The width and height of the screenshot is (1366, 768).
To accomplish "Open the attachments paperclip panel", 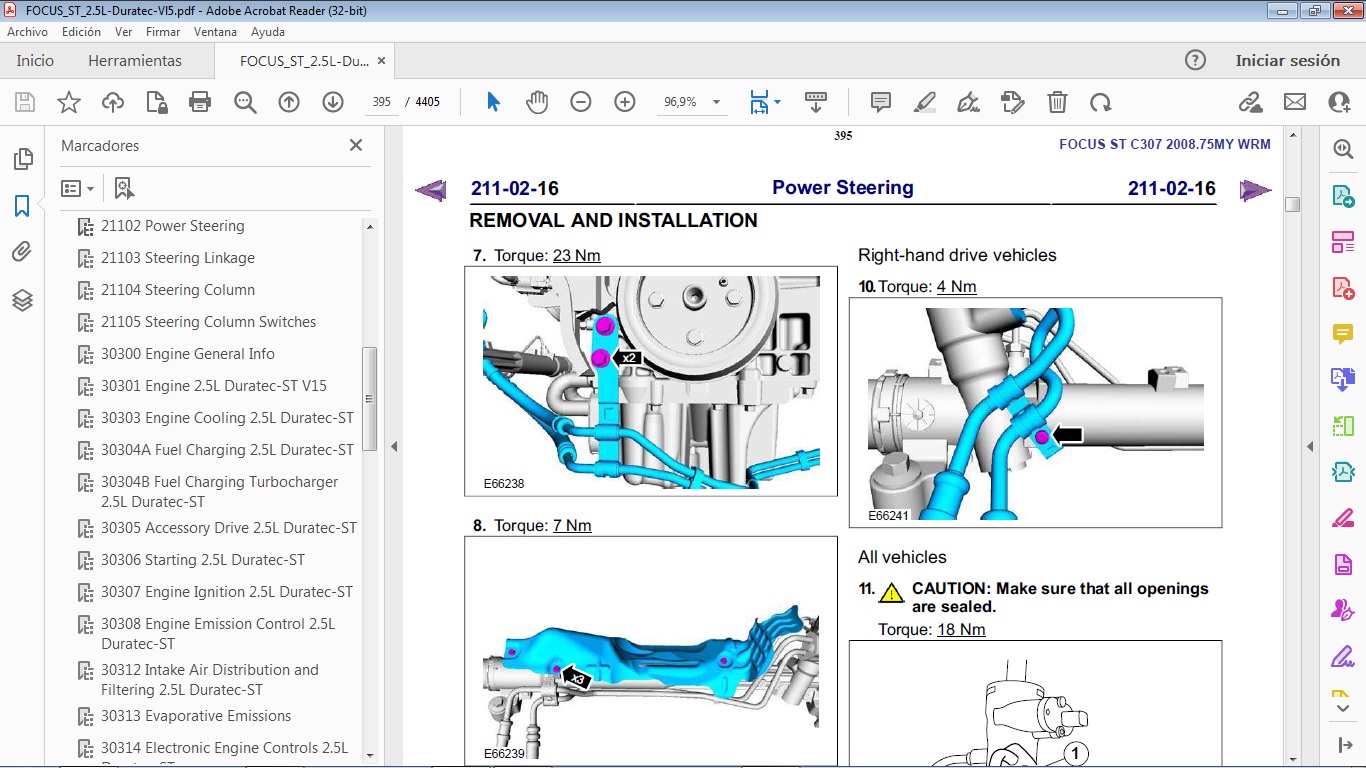I will click(x=22, y=253).
